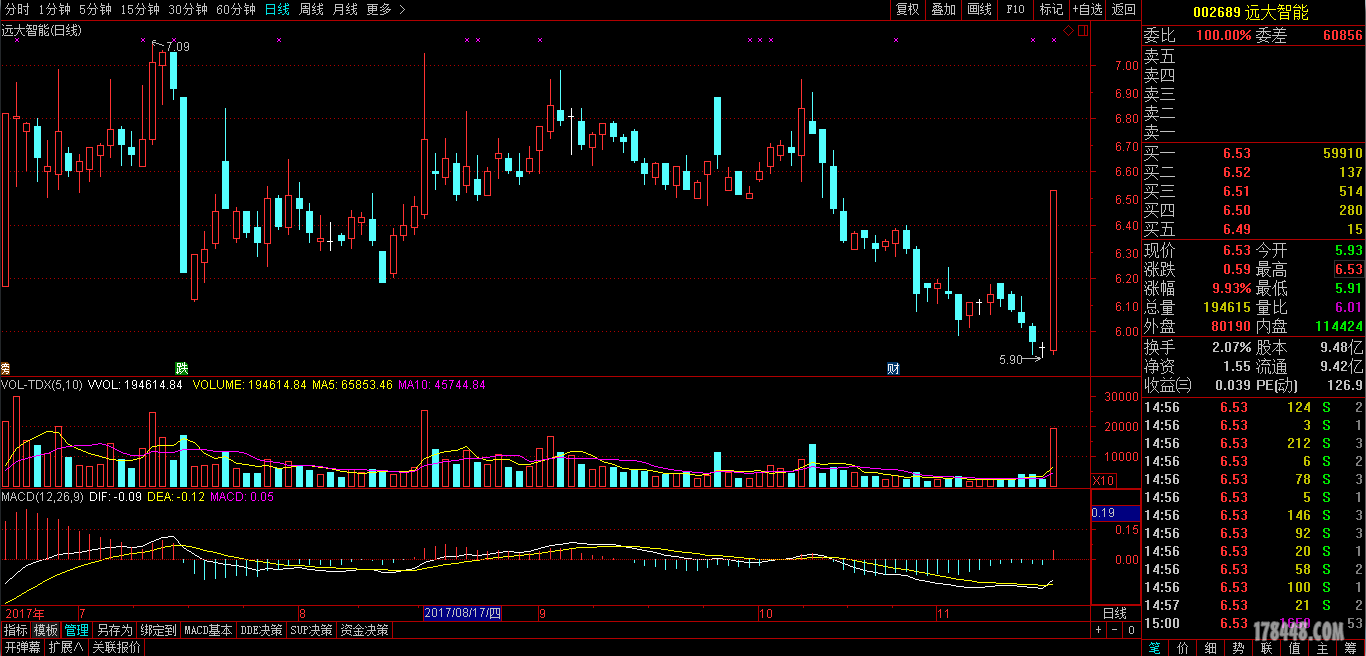Viewport: 1366px width, 656px height.
Task: Zoom in chart with the + button
Action: [x=1099, y=631]
